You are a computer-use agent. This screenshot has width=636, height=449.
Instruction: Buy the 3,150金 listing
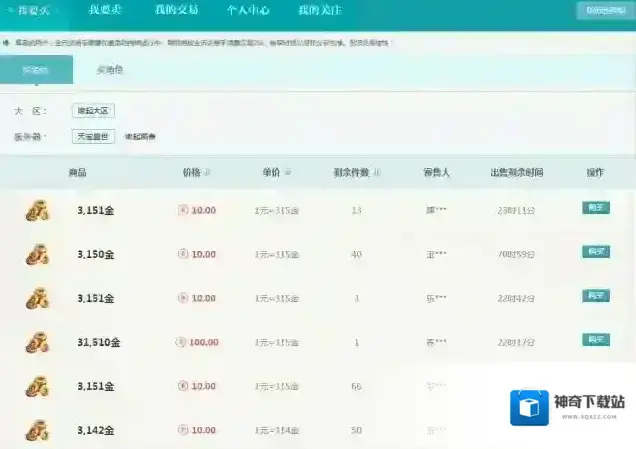click(x=596, y=251)
